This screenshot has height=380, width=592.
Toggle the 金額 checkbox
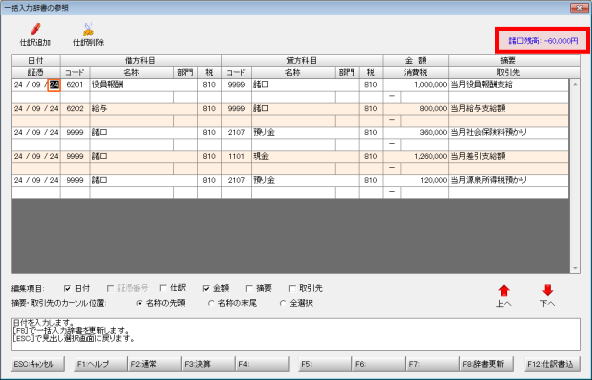pyautogui.click(x=206, y=289)
